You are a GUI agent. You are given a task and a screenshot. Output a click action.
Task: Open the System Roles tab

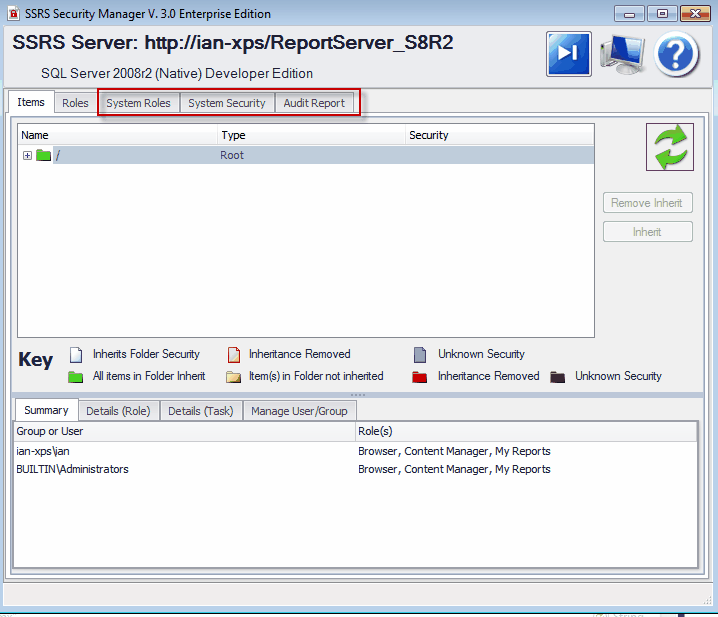click(138, 103)
